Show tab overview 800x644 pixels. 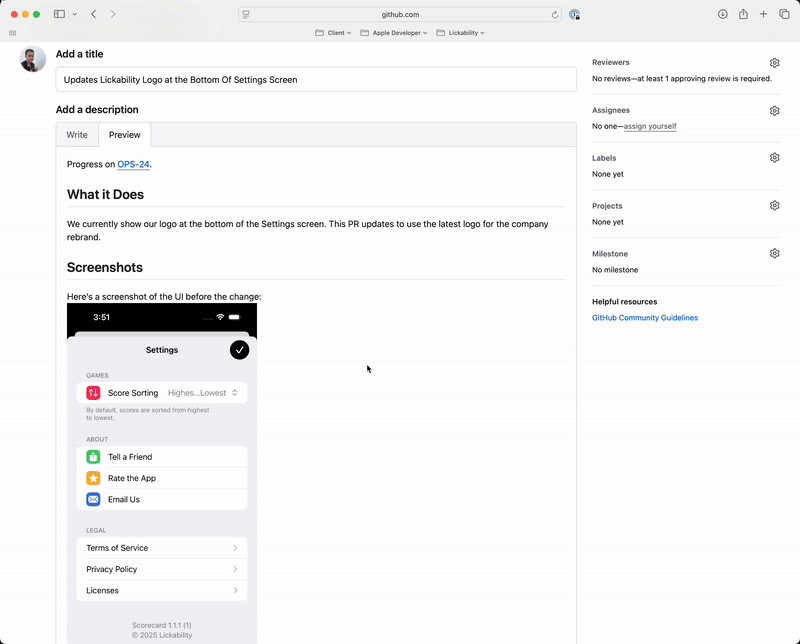784,14
